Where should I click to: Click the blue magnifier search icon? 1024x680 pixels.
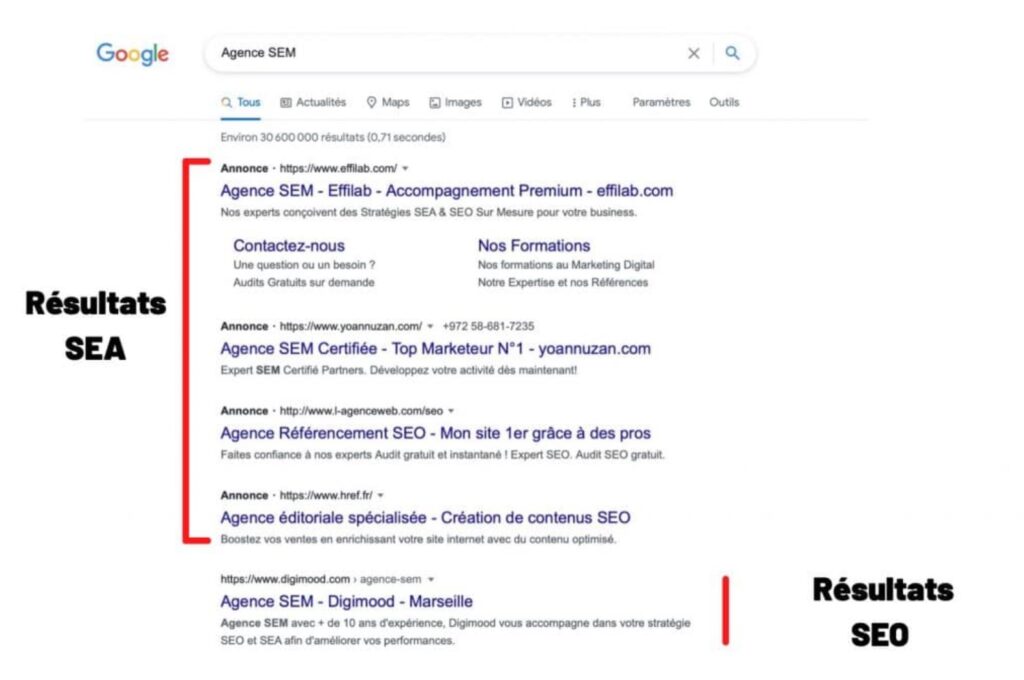[732, 53]
